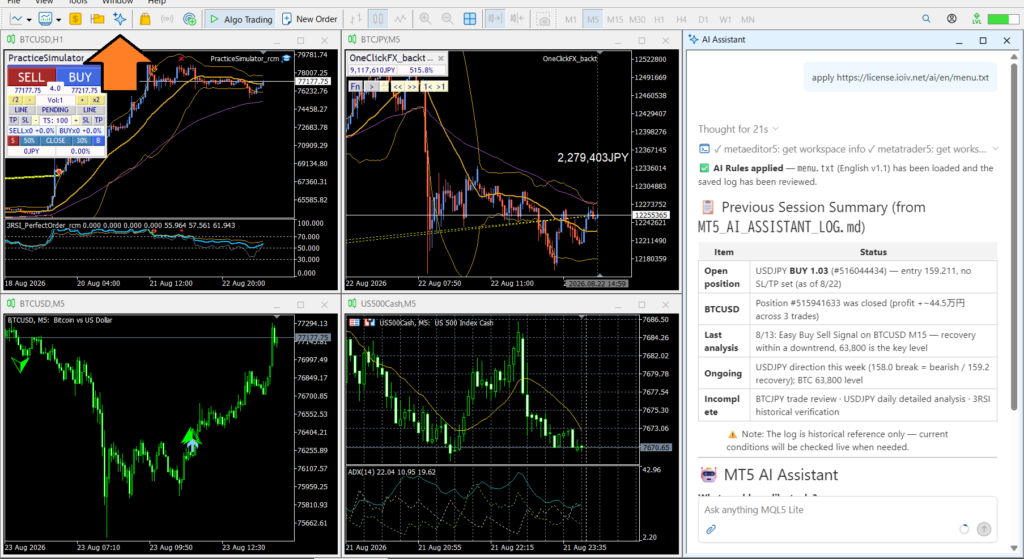The image size is (1024, 559).
Task: Click the red SELL button in PracticeSimulator
Action: 31,76
